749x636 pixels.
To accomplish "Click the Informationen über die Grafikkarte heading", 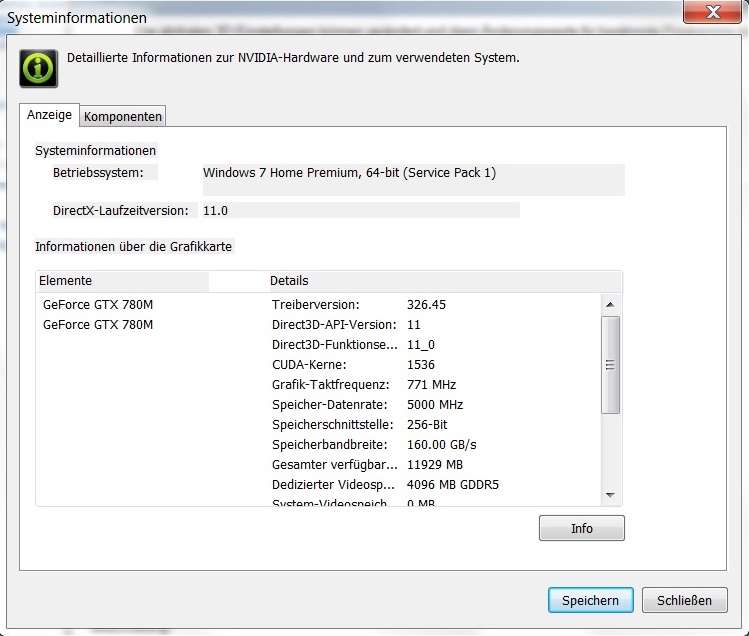I will pyautogui.click(x=133, y=247).
